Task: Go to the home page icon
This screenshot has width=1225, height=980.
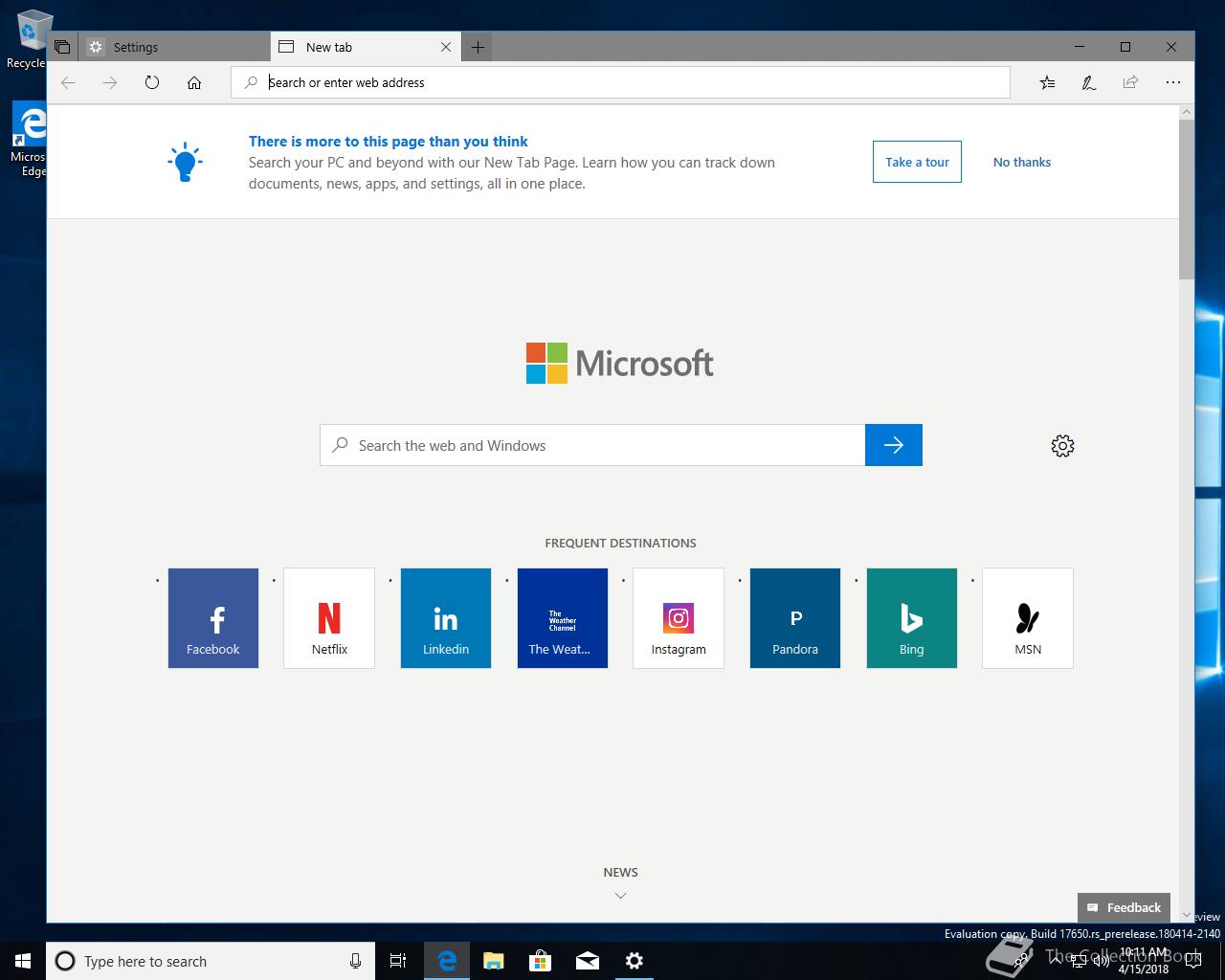Action: [194, 83]
